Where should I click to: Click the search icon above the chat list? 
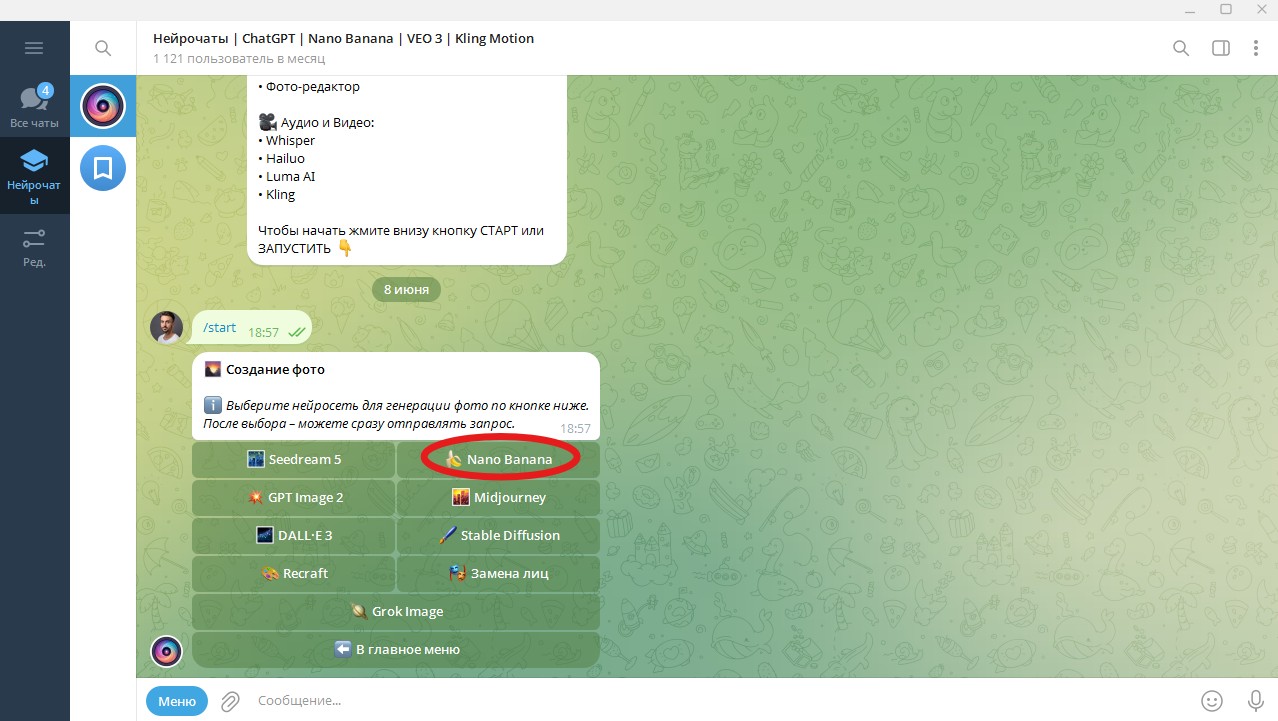(x=102, y=48)
